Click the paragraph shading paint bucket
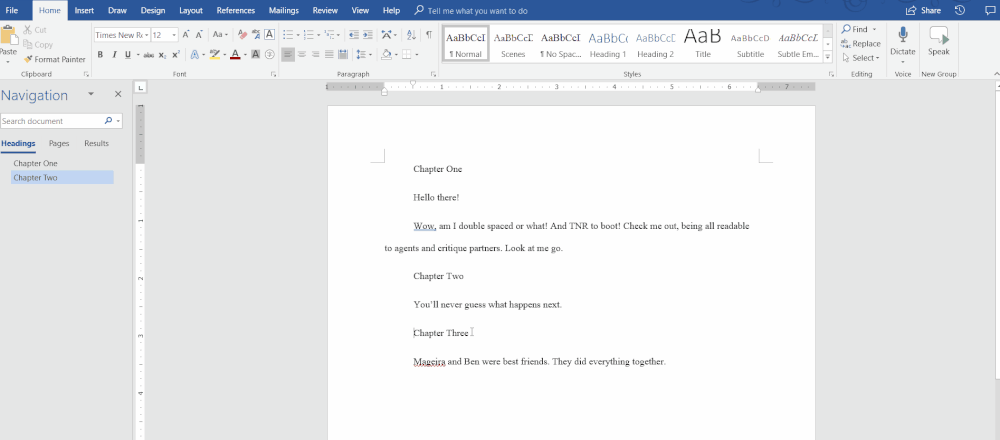This screenshot has width=1000, height=440. pyautogui.click(x=386, y=55)
